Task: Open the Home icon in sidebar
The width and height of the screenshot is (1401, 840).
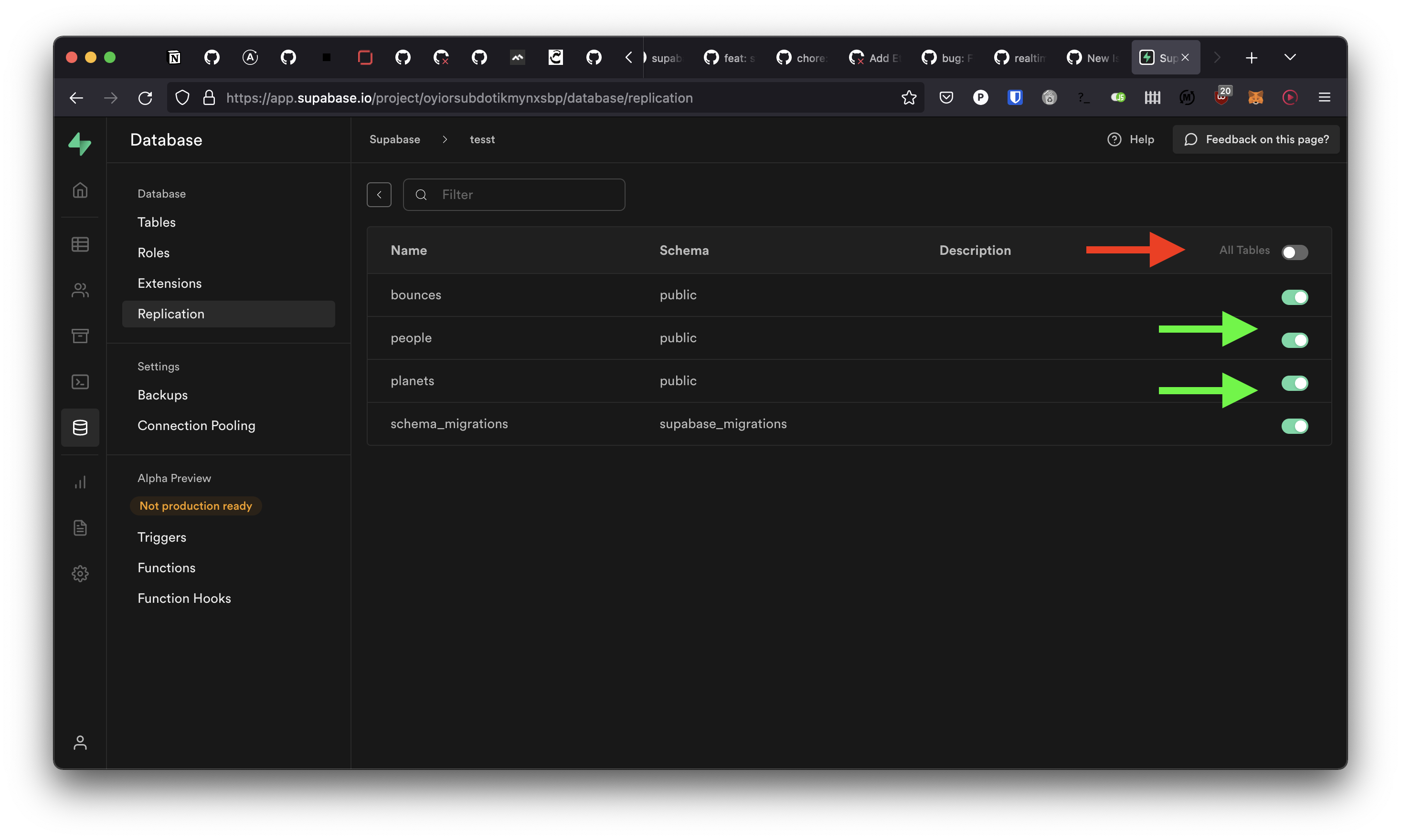Action: click(x=80, y=190)
